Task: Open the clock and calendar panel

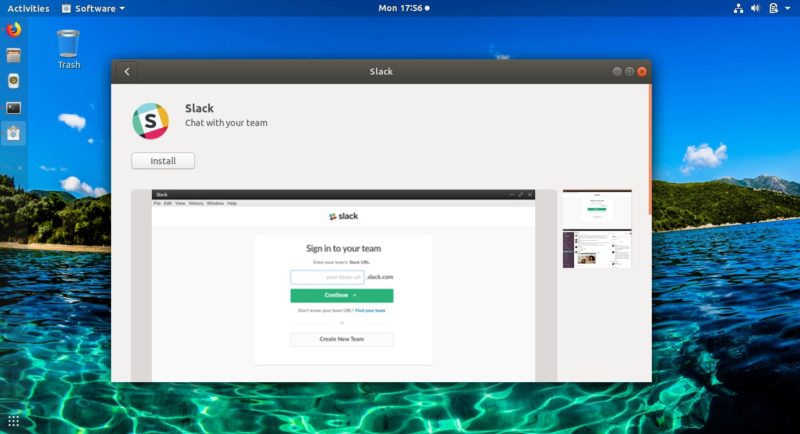Action: (404, 8)
